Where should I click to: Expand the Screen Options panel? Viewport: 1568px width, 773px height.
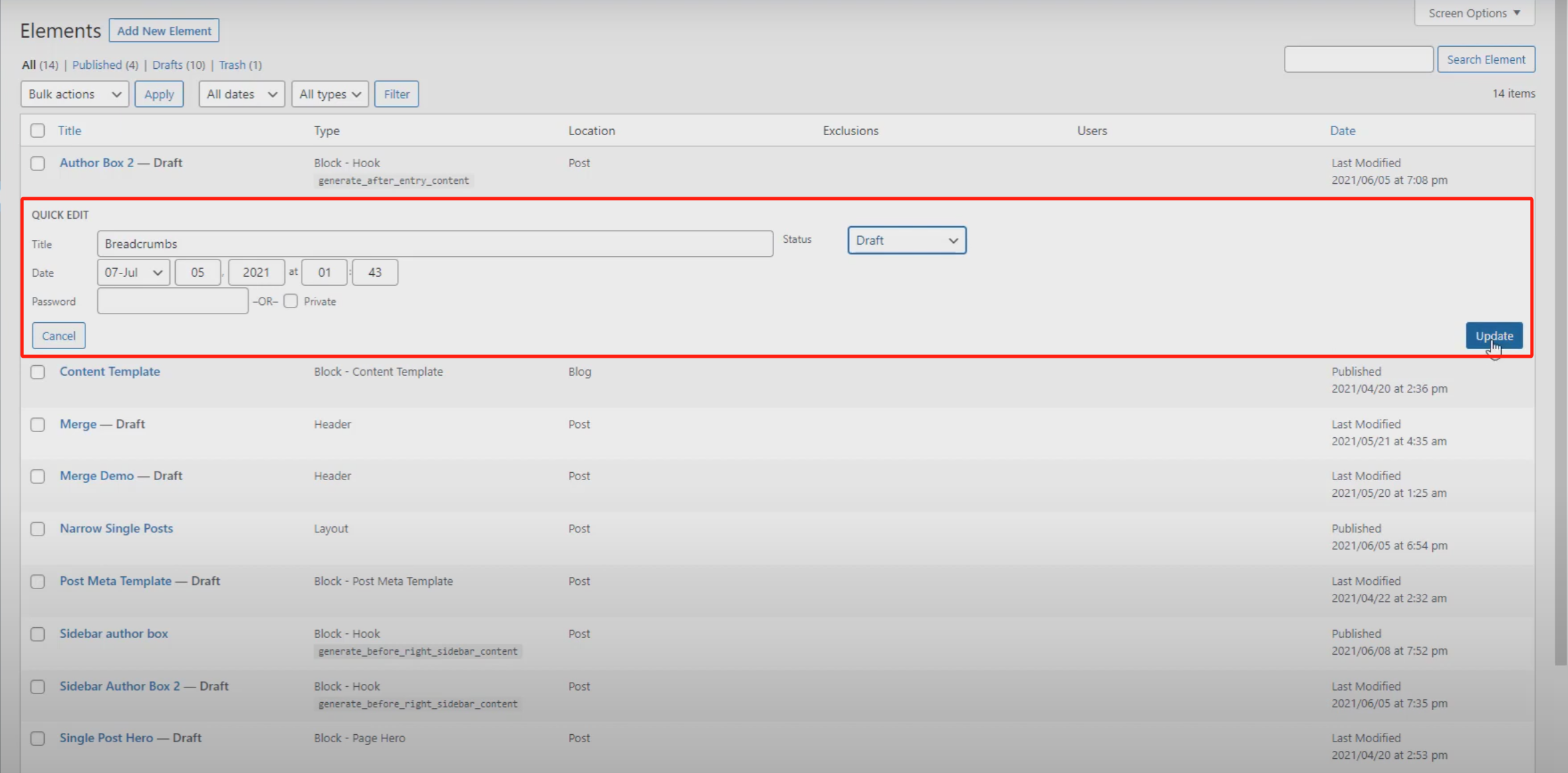point(1474,13)
